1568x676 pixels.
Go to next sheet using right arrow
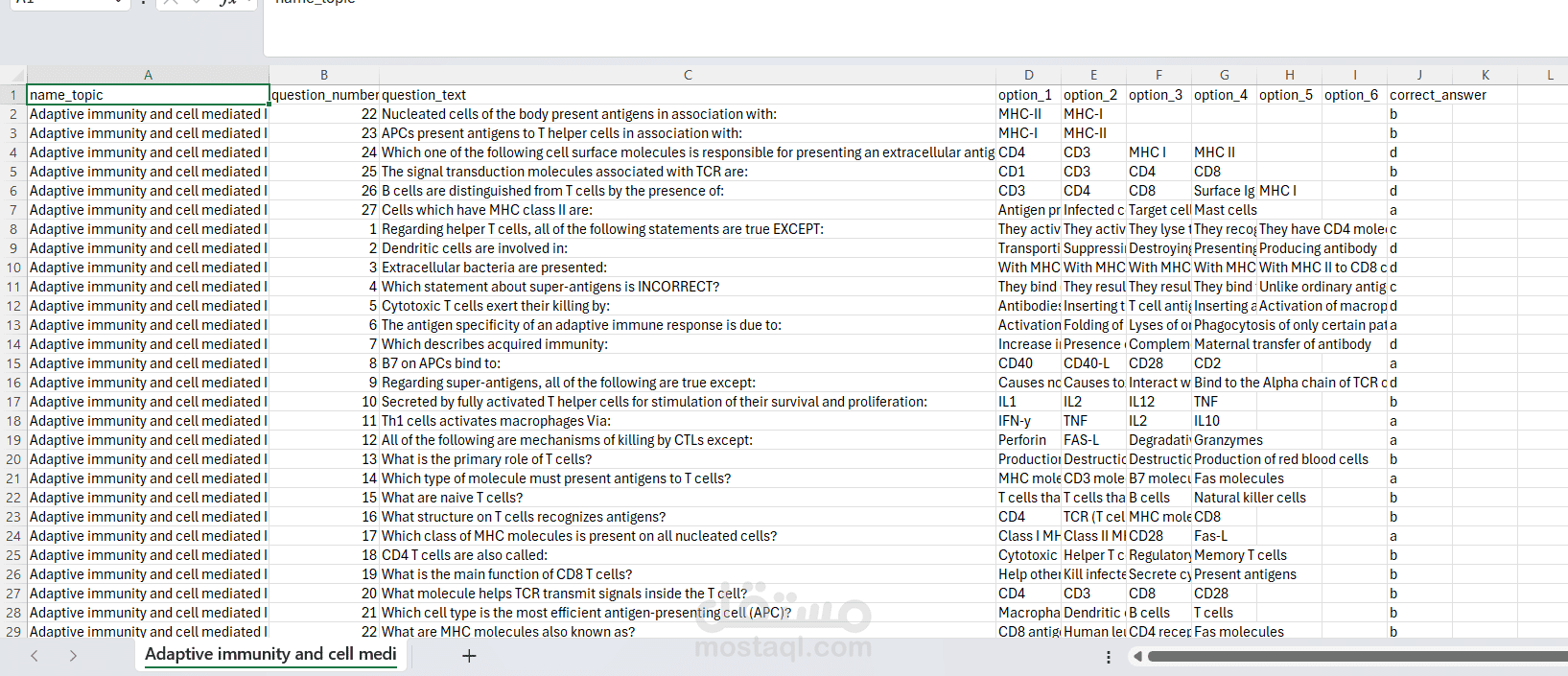point(73,656)
